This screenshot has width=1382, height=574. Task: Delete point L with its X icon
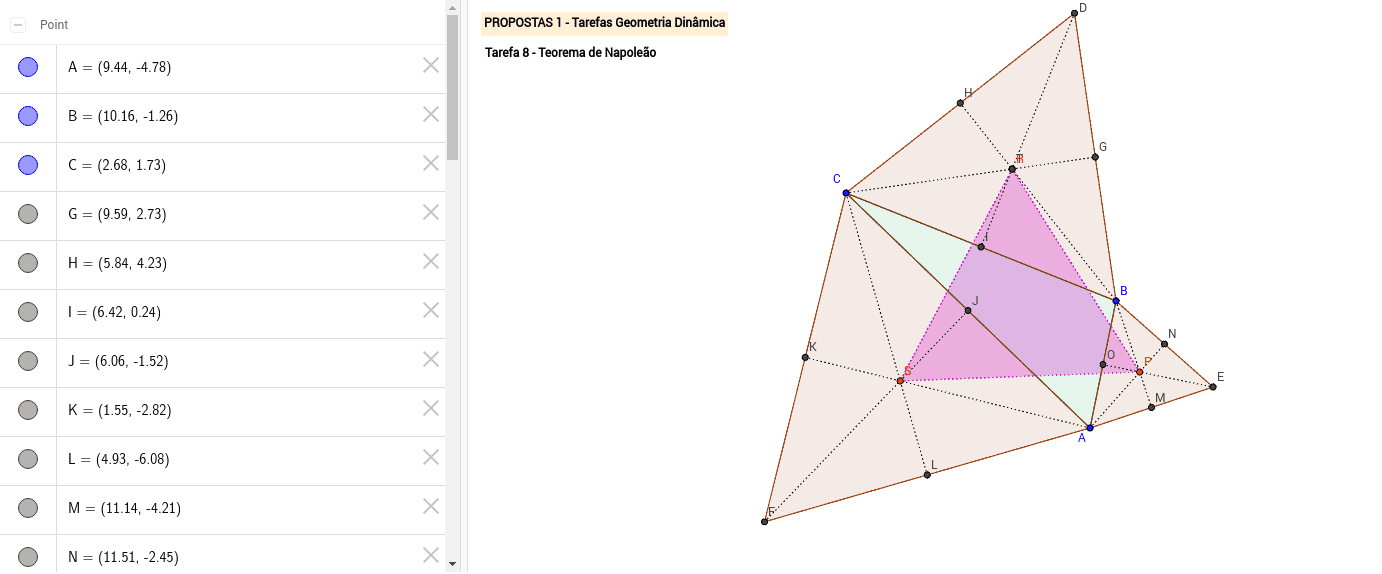click(x=431, y=457)
